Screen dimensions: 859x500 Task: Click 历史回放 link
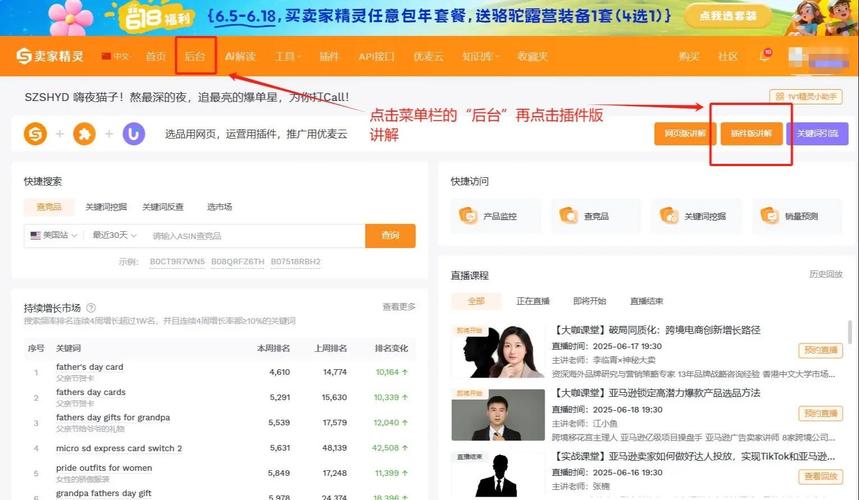(826, 274)
